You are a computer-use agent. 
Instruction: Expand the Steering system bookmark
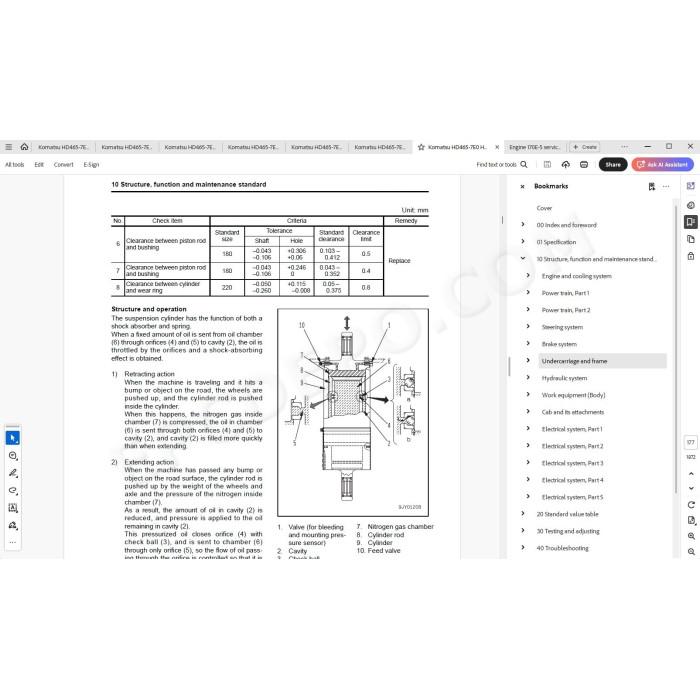528,326
